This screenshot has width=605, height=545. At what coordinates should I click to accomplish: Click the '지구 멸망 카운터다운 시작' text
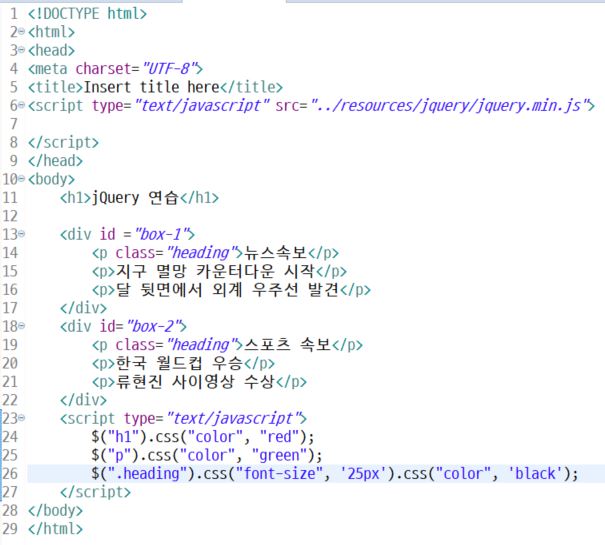[215, 271]
